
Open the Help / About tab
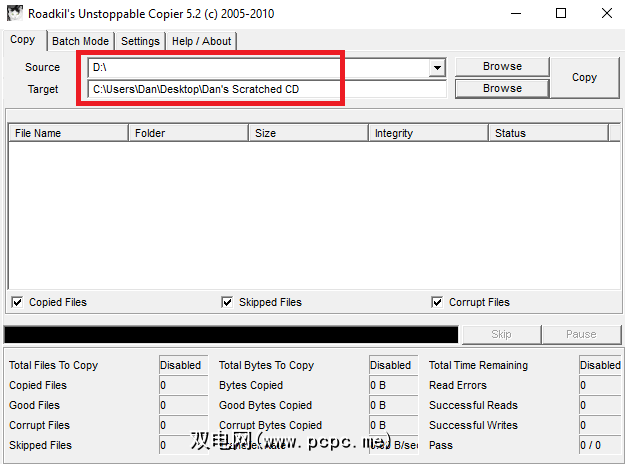pos(201,41)
